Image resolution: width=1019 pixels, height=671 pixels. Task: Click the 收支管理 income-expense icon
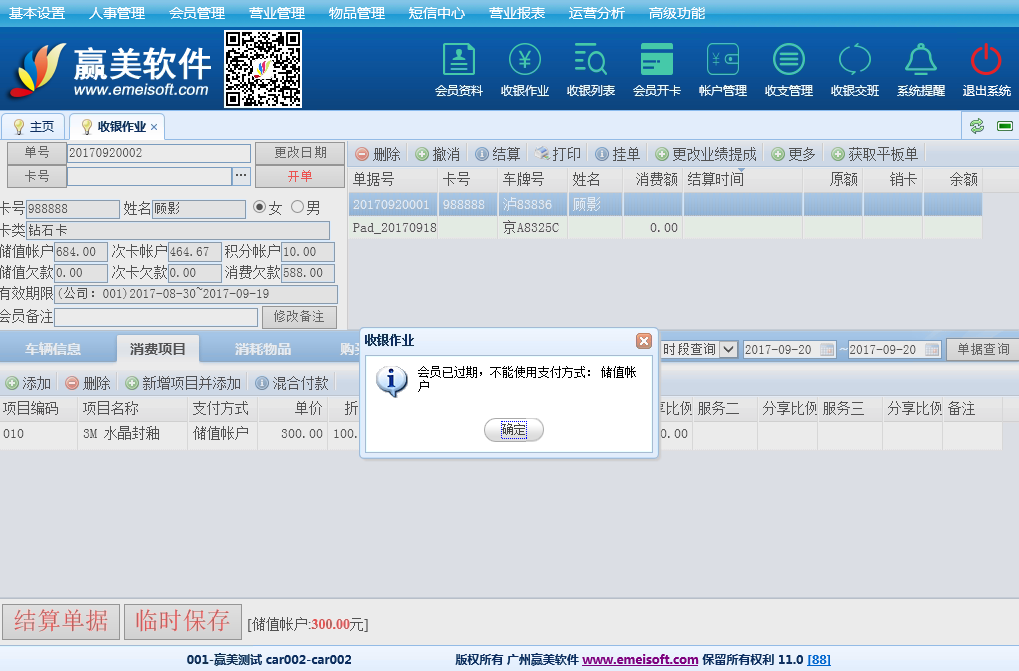[x=789, y=69]
